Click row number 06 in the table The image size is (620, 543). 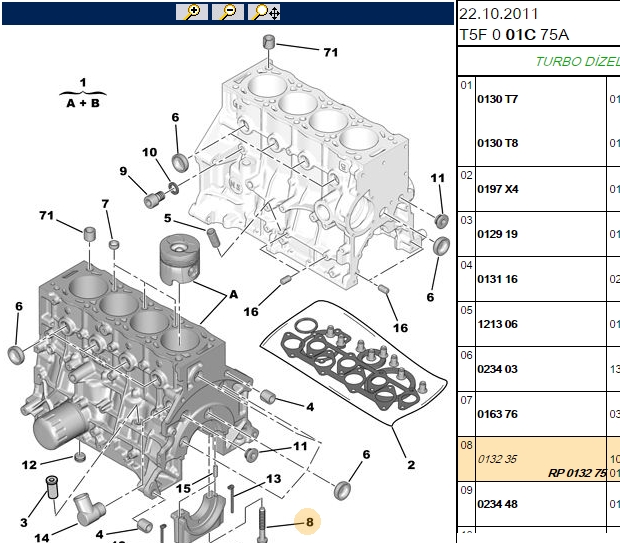click(x=467, y=355)
